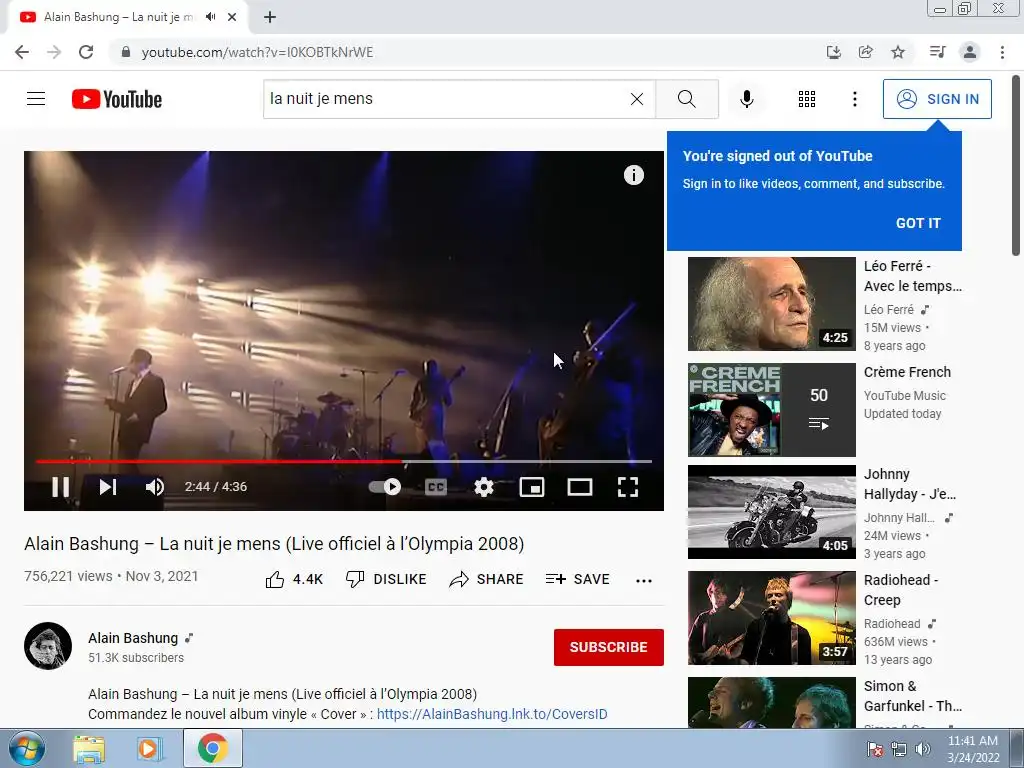Open the Windows Start menu
Image resolution: width=1024 pixels, height=768 pixels.
[25, 748]
